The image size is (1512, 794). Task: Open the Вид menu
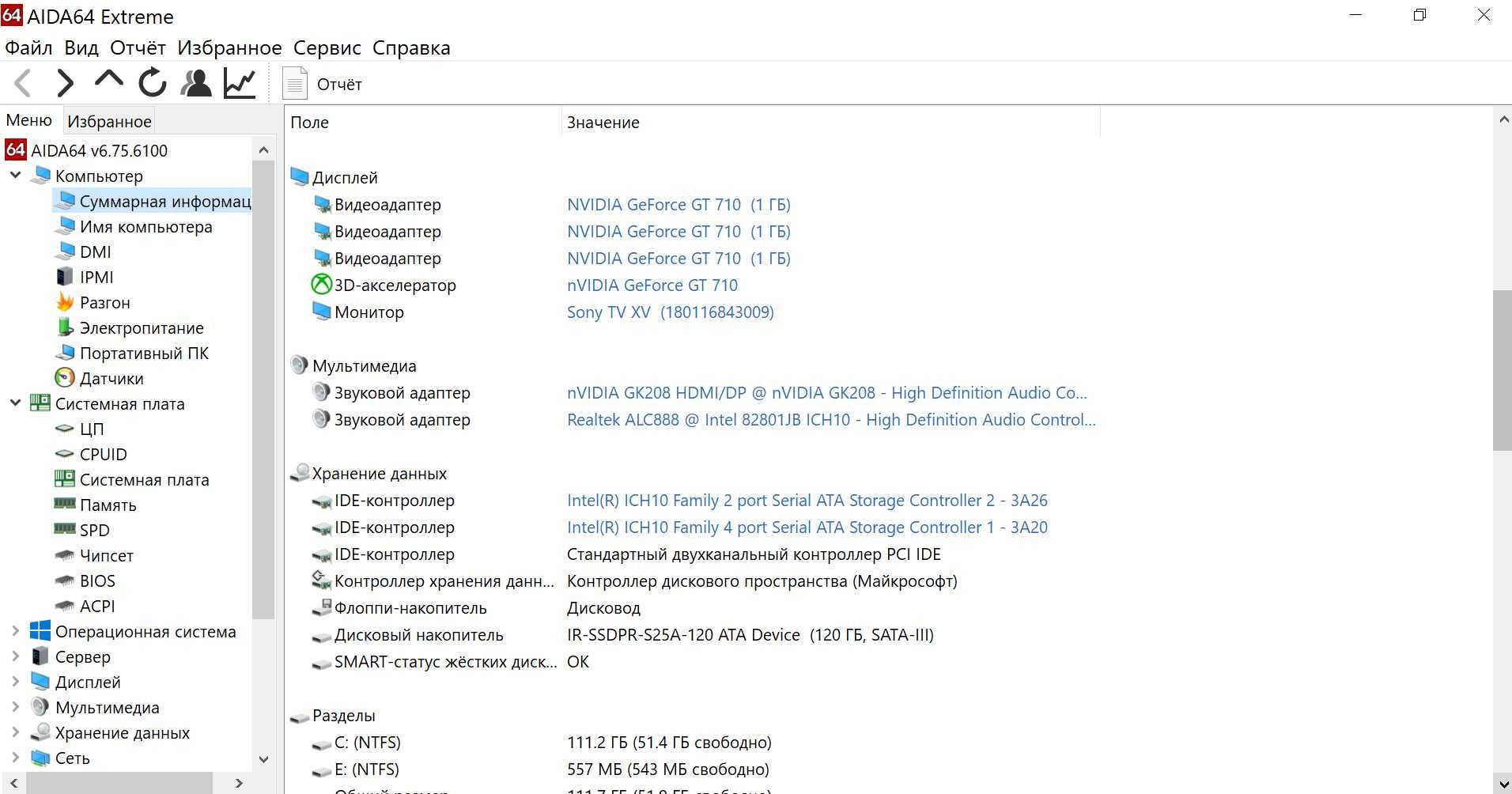pyautogui.click(x=81, y=47)
